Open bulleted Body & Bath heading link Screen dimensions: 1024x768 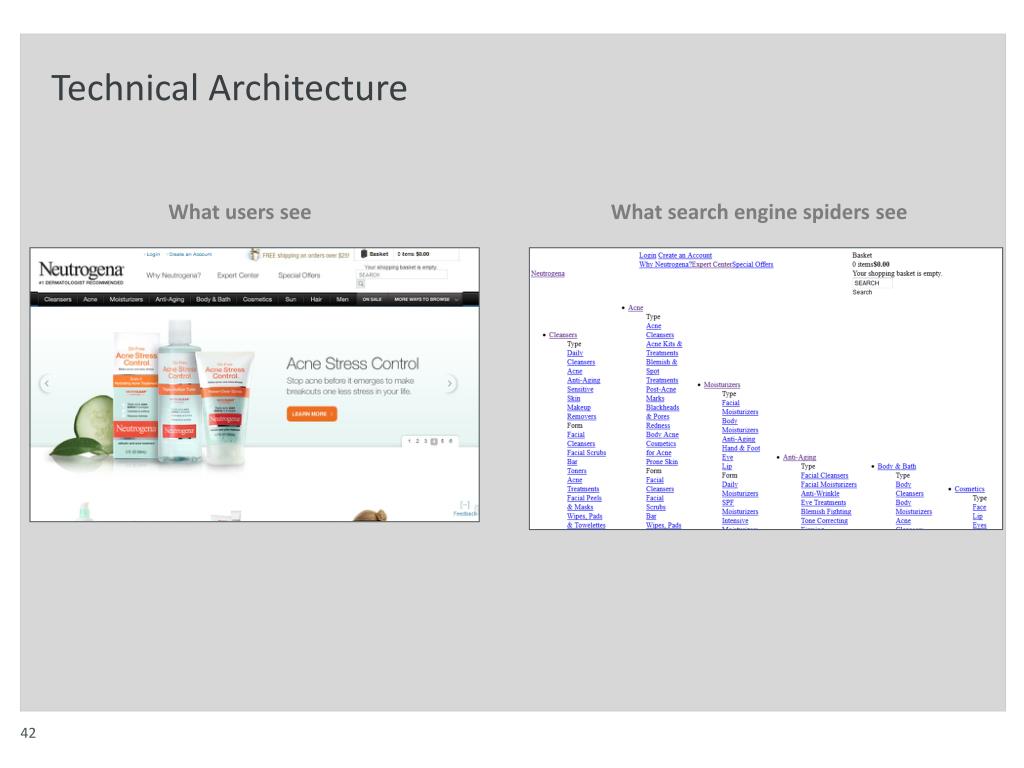(x=897, y=466)
